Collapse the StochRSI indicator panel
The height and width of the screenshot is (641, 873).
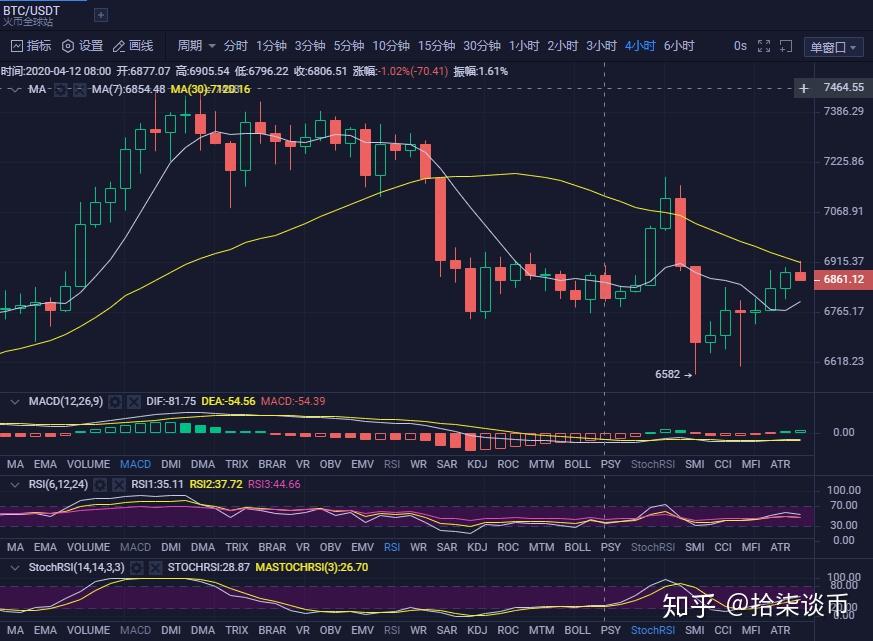point(15,567)
